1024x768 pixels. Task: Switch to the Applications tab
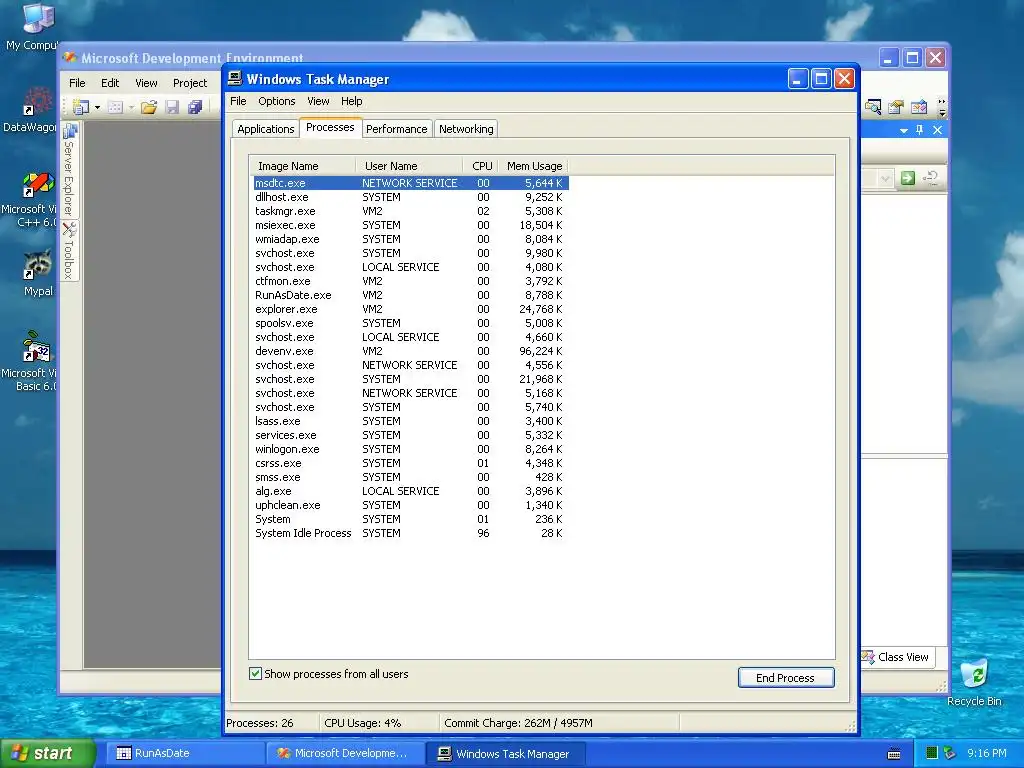266,129
